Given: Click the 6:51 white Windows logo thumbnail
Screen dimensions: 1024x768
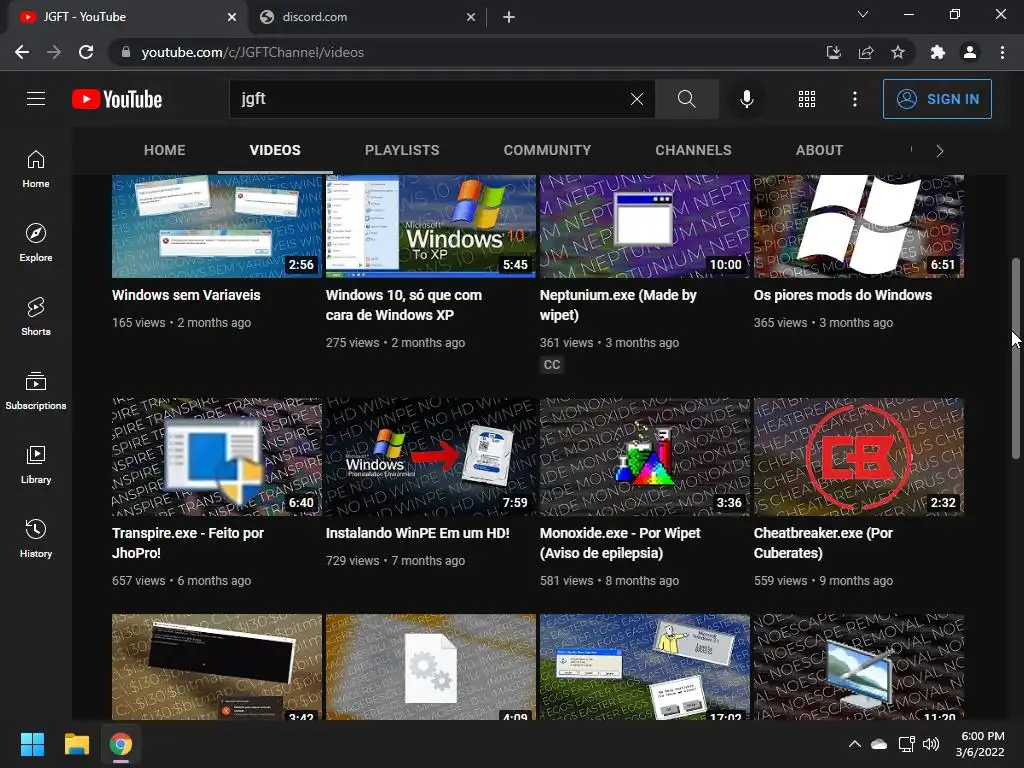Looking at the screenshot, I should coord(858,226).
